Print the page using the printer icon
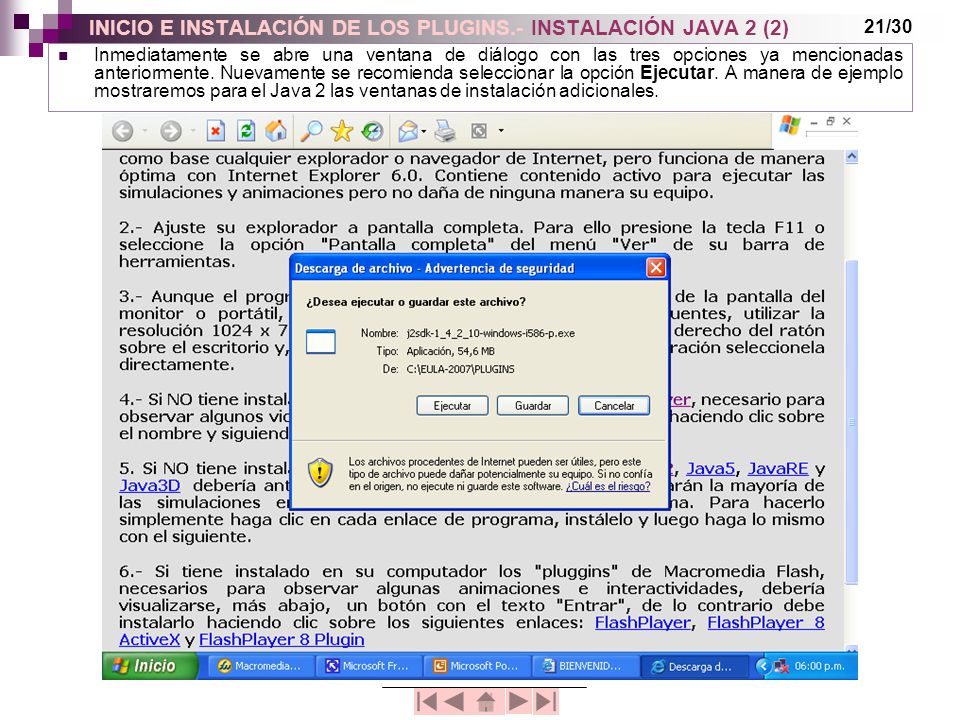960x720 pixels. [x=445, y=130]
